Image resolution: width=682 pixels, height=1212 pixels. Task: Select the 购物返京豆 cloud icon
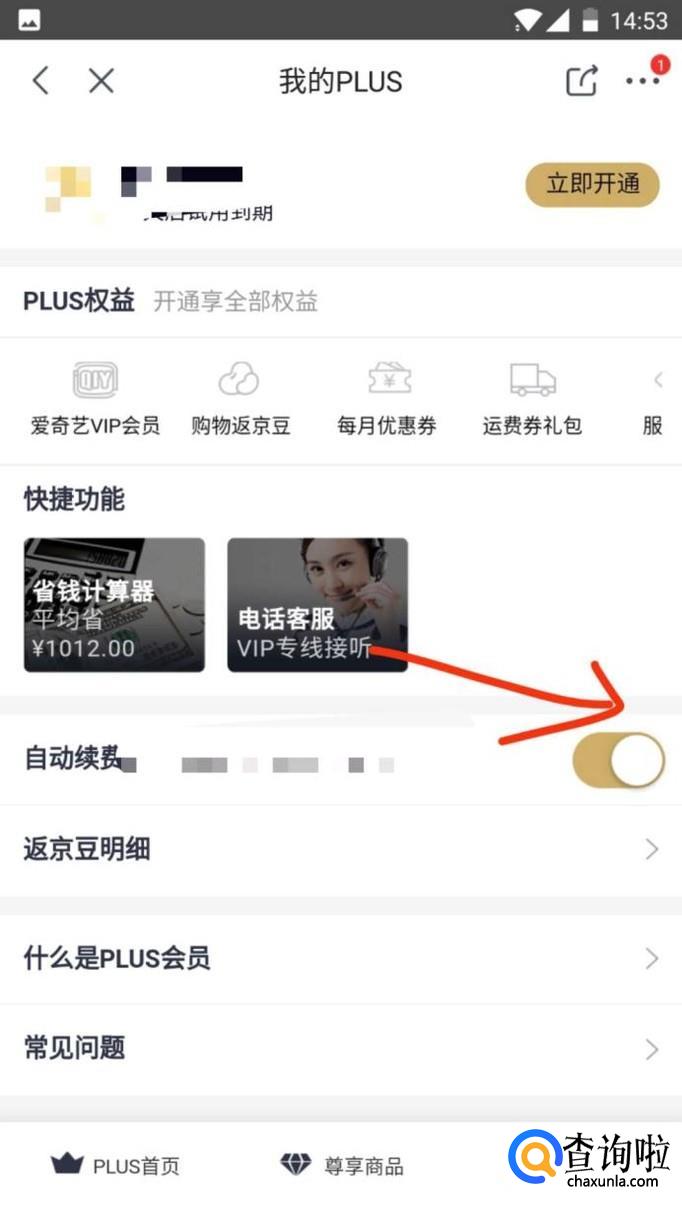pyautogui.click(x=240, y=380)
